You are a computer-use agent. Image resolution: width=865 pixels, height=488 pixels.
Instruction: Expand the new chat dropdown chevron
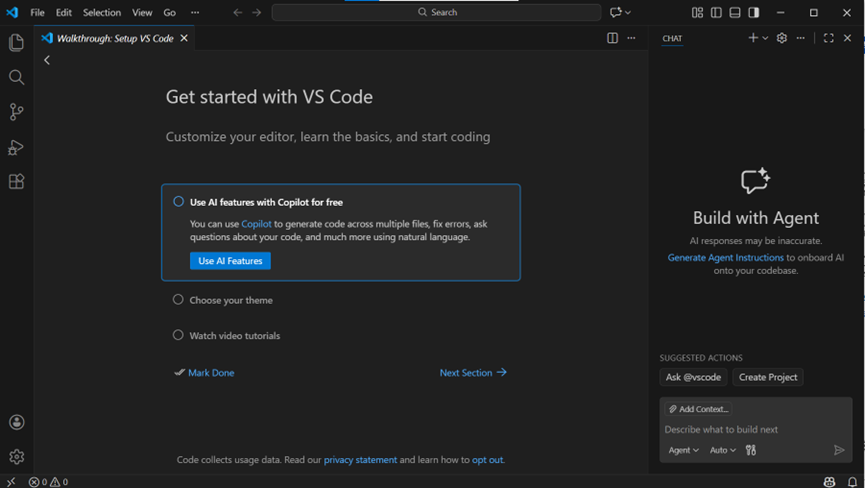[765, 38]
